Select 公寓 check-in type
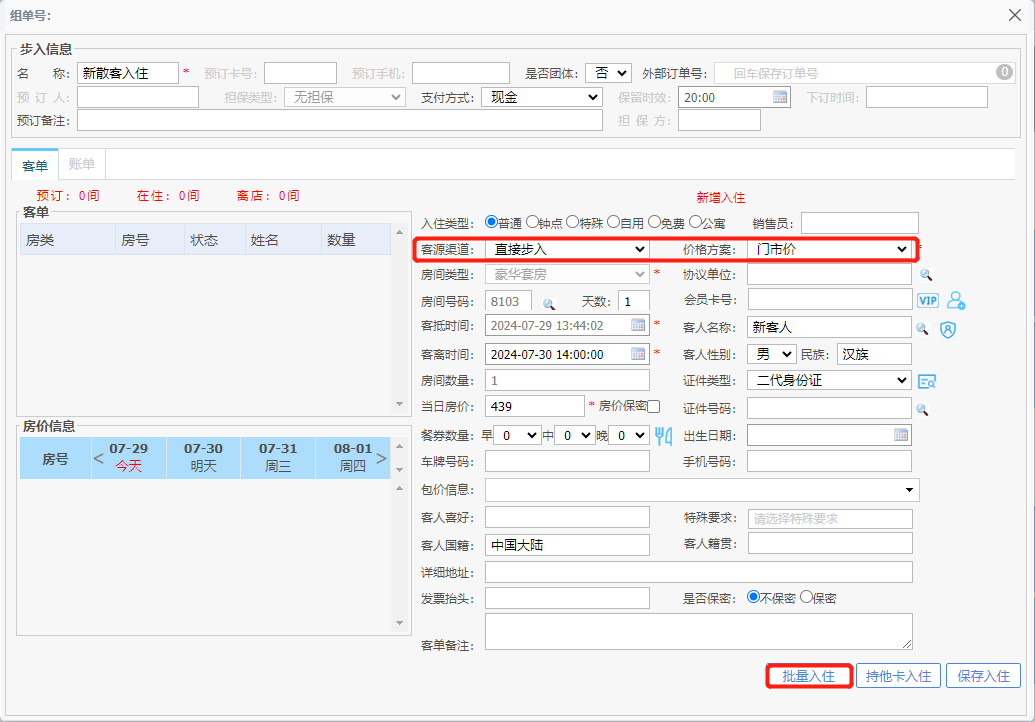 click(696, 222)
